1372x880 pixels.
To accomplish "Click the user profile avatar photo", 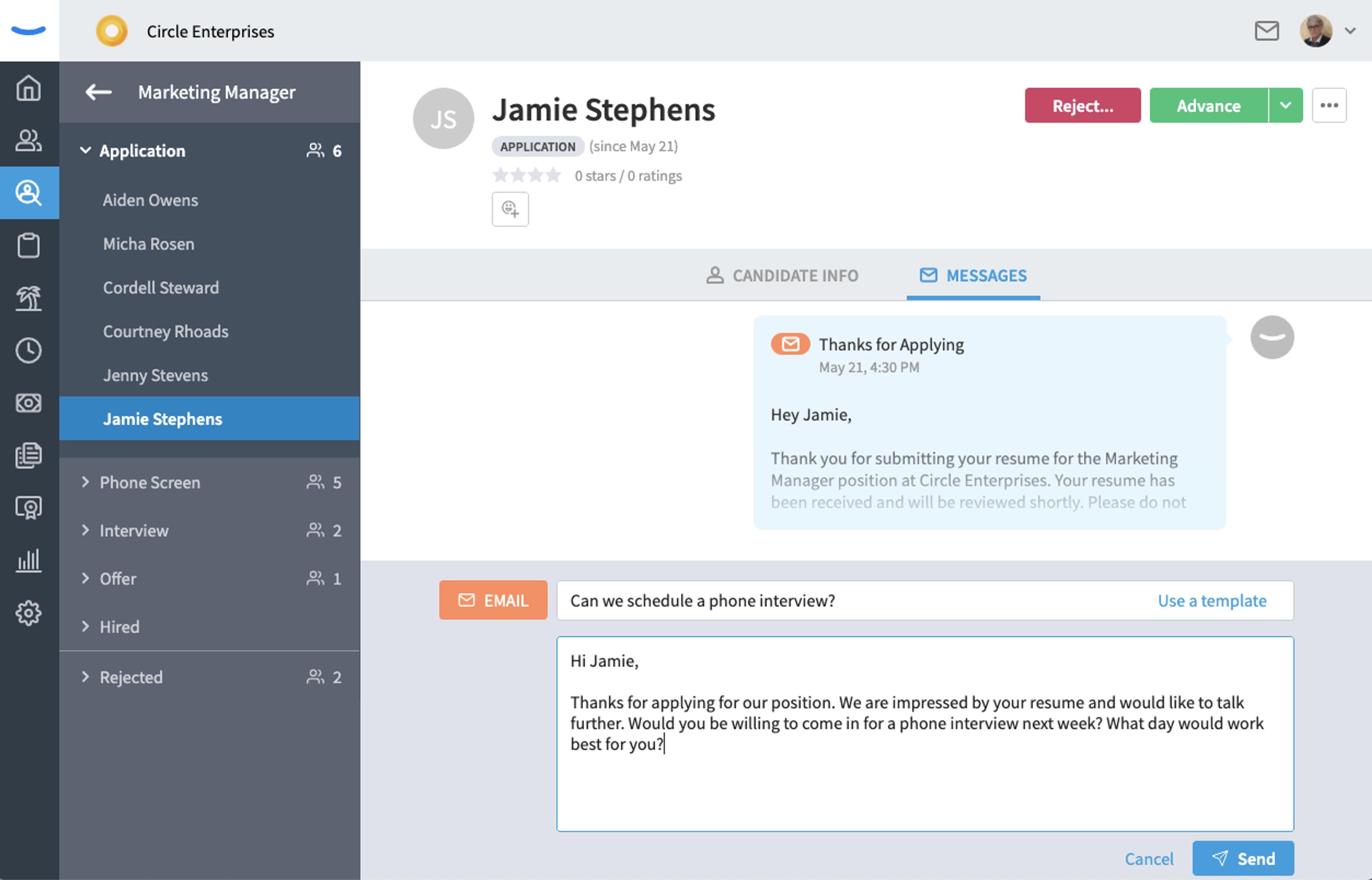I will click(x=1316, y=31).
